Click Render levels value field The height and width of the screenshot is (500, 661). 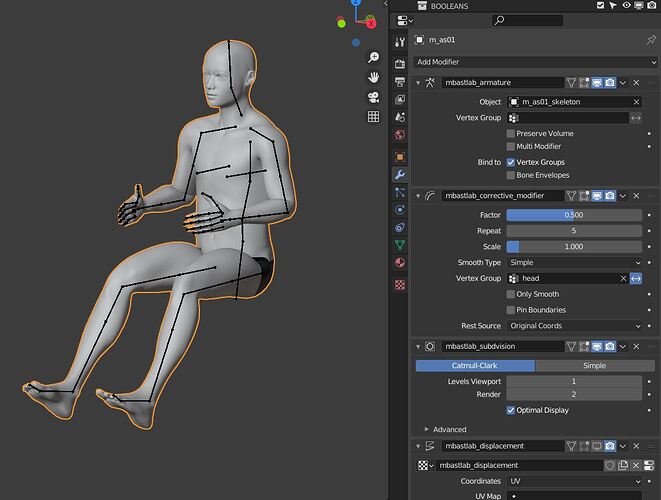coord(574,394)
